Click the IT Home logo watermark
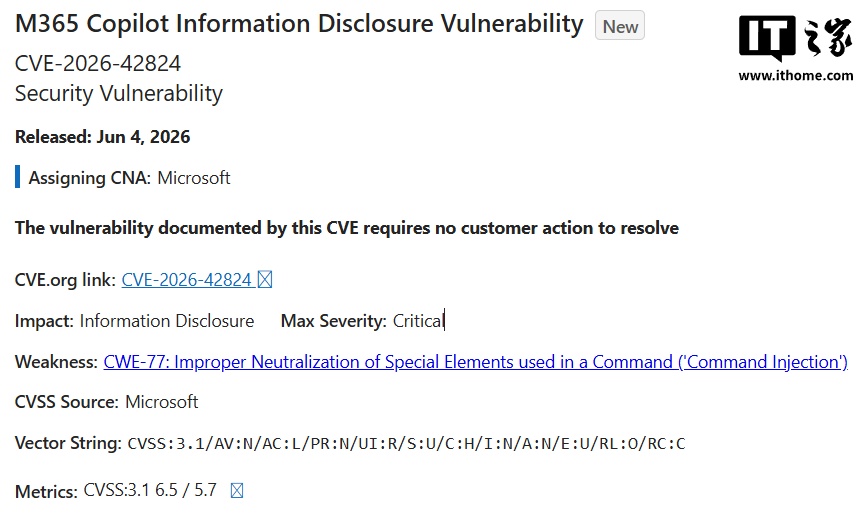867x525 pixels. 795,38
